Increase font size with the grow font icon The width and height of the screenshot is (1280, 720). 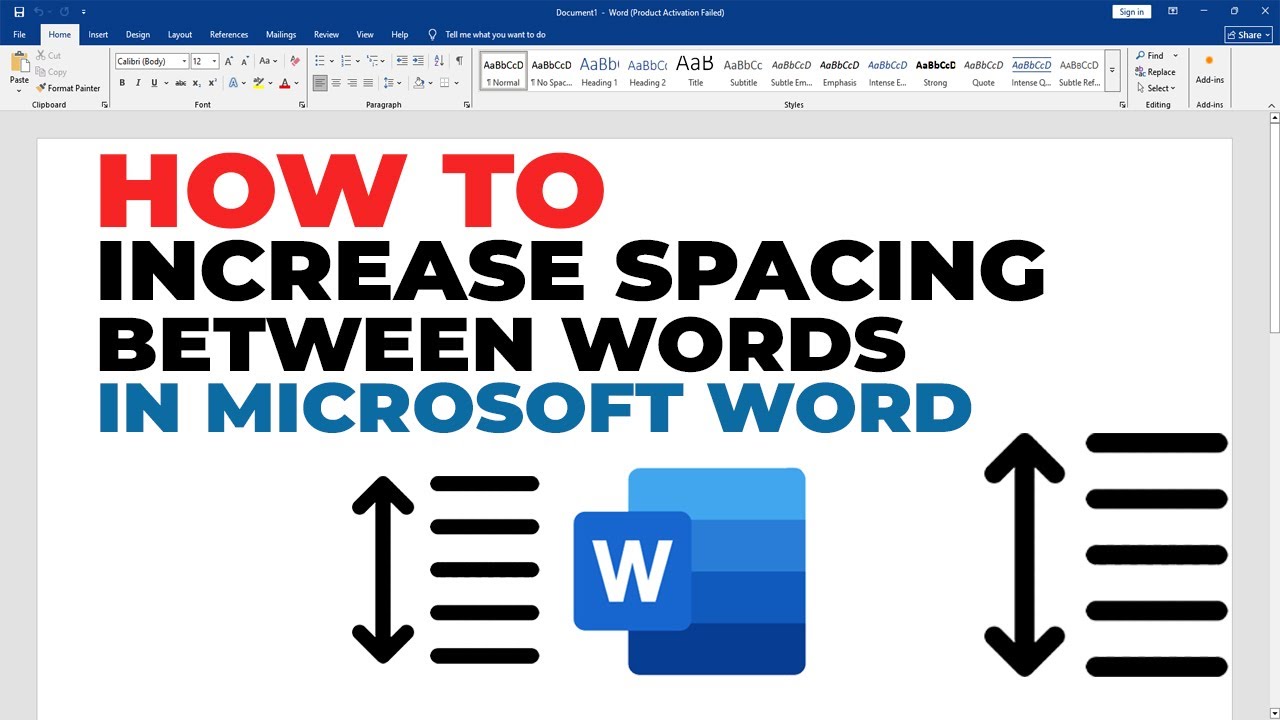point(229,61)
